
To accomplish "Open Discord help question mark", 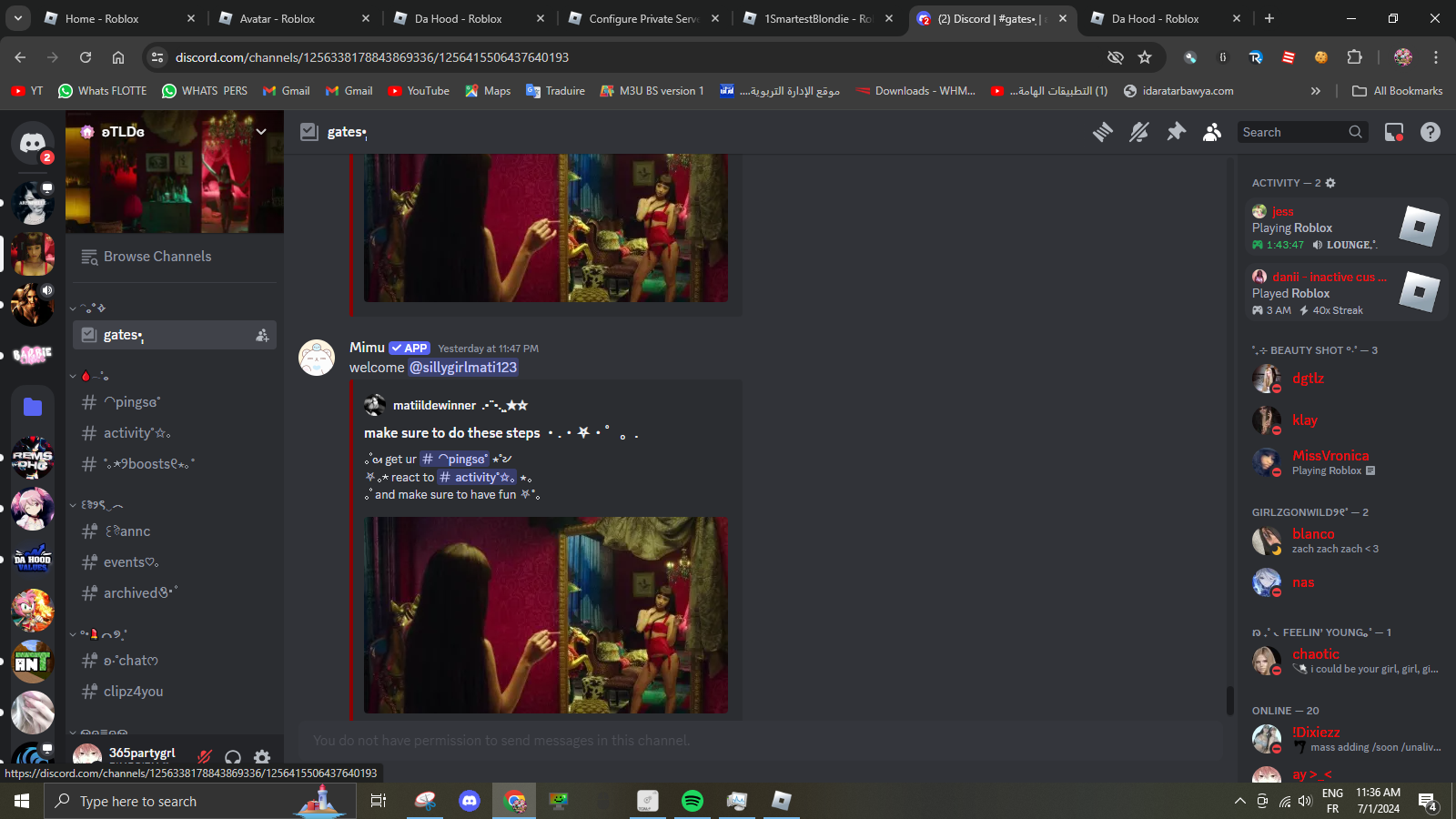I will coord(1431,132).
